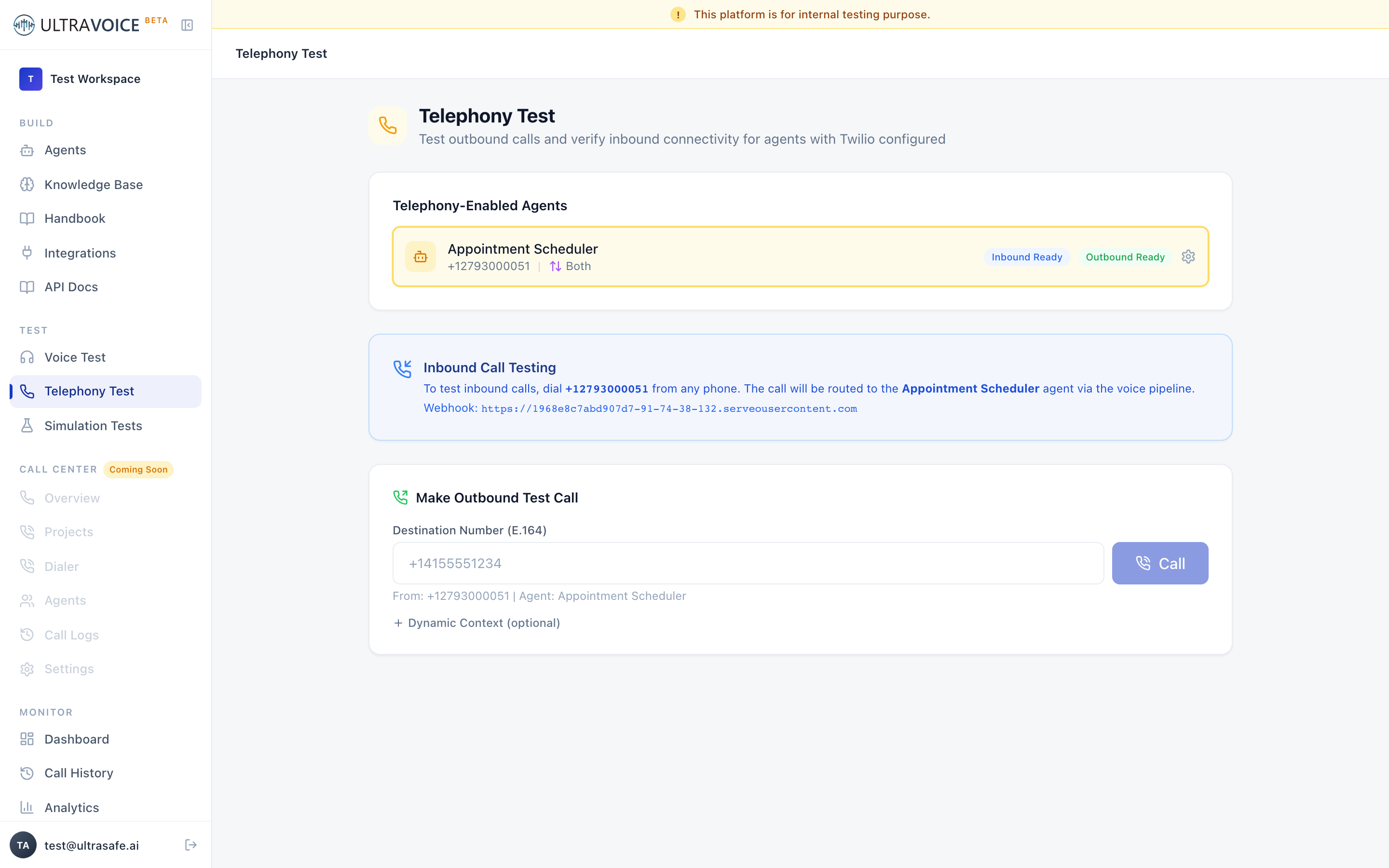Image resolution: width=1389 pixels, height=868 pixels.
Task: Go to Handbook
Action: 106,218
